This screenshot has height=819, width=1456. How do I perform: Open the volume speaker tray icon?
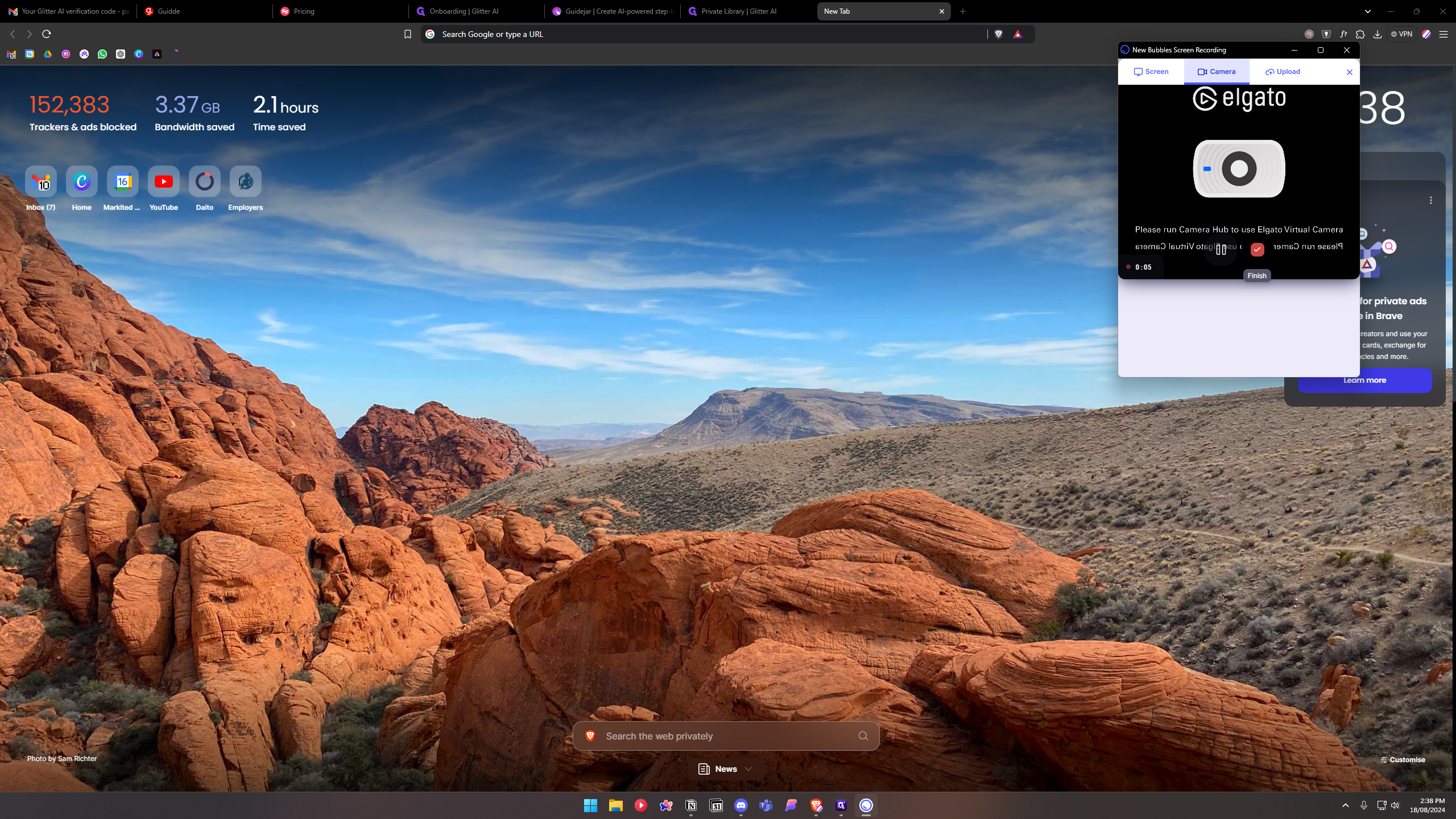[x=1395, y=805]
